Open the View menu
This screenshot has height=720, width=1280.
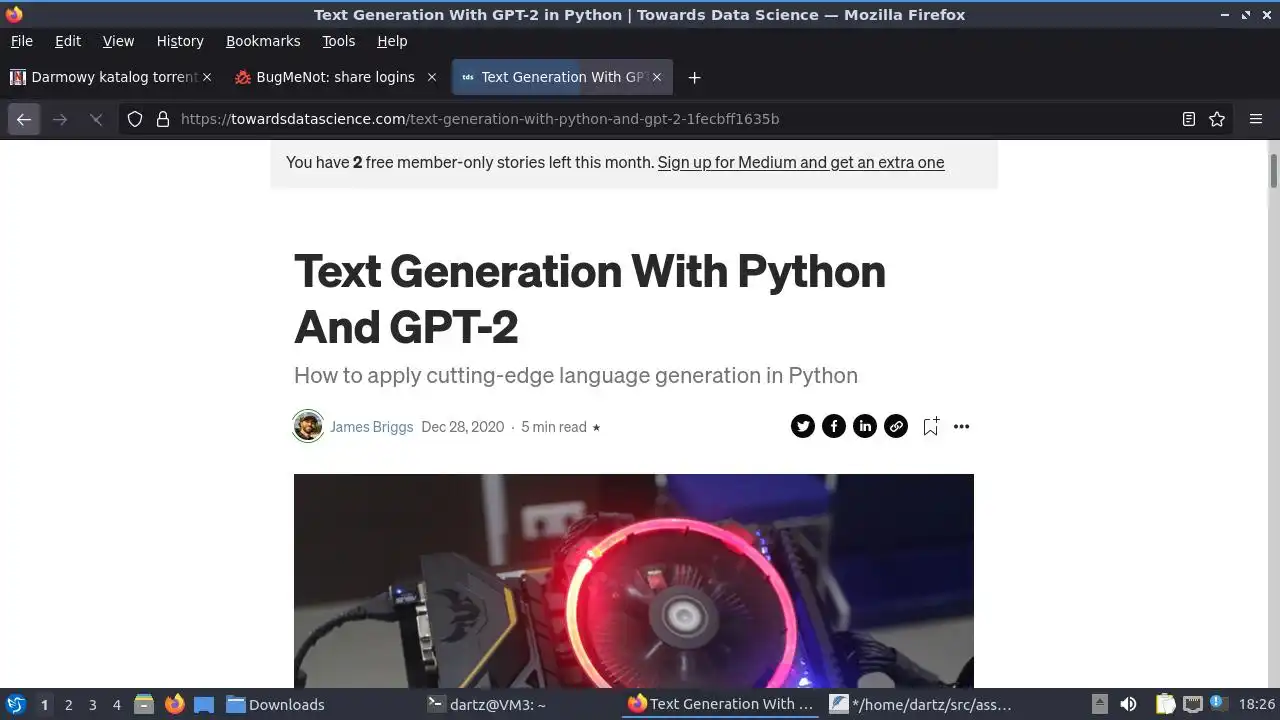pyautogui.click(x=118, y=41)
